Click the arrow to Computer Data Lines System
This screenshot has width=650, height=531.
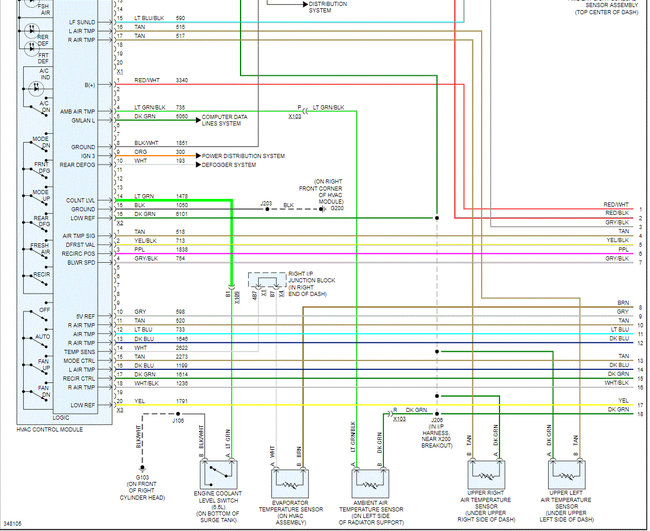(x=199, y=120)
